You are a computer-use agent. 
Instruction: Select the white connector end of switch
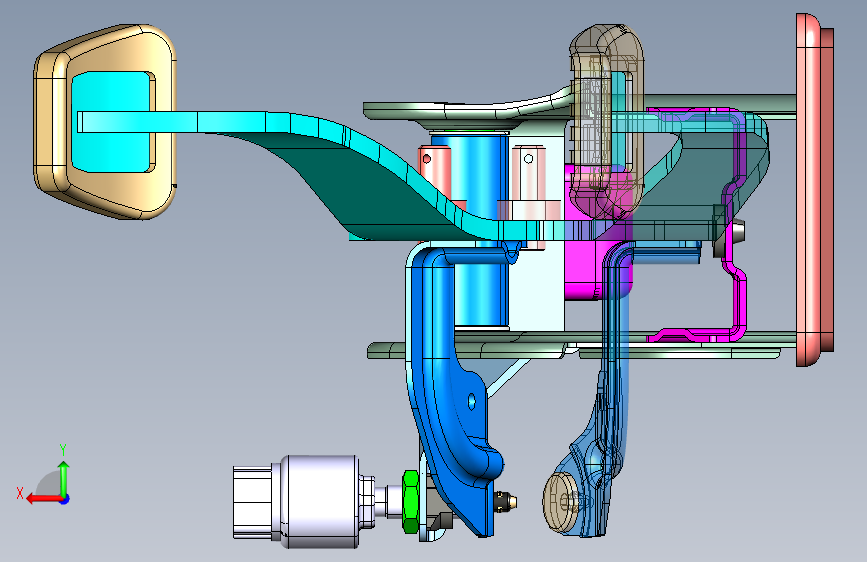point(252,502)
